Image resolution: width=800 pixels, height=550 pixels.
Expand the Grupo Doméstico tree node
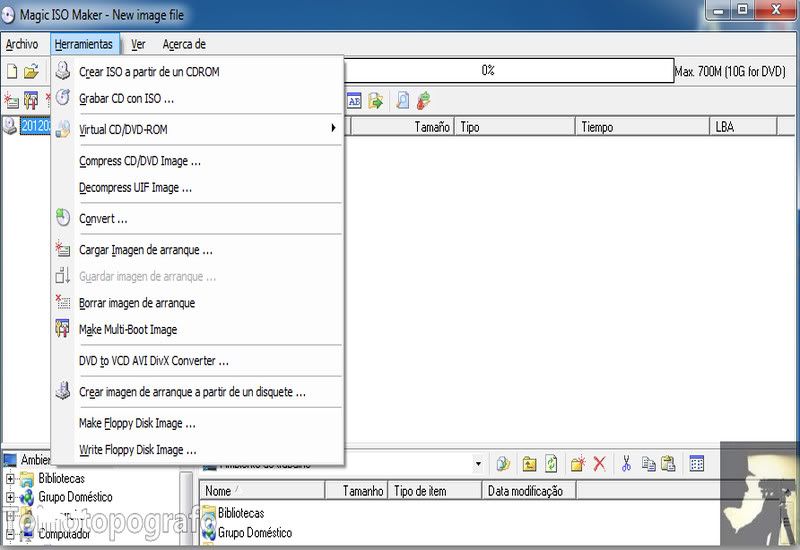click(x=10, y=497)
